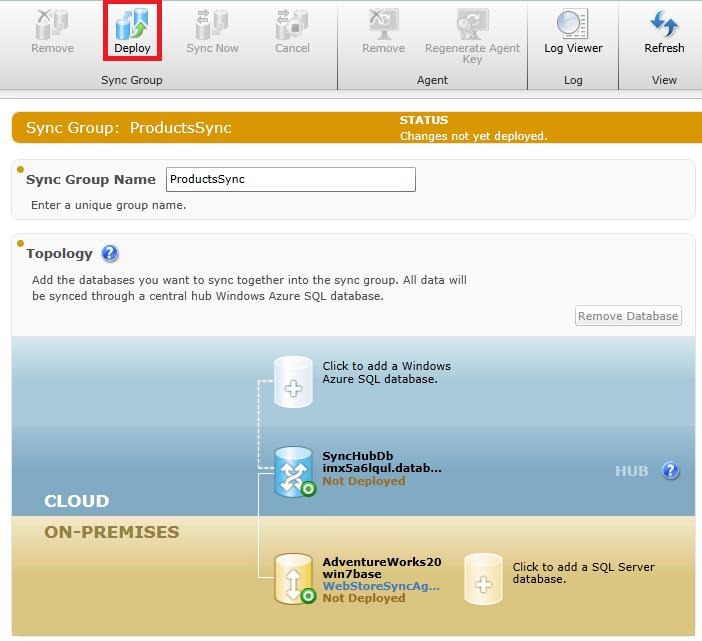Click the Sync Group Name input field
The width and height of the screenshot is (702, 641).
(x=291, y=179)
